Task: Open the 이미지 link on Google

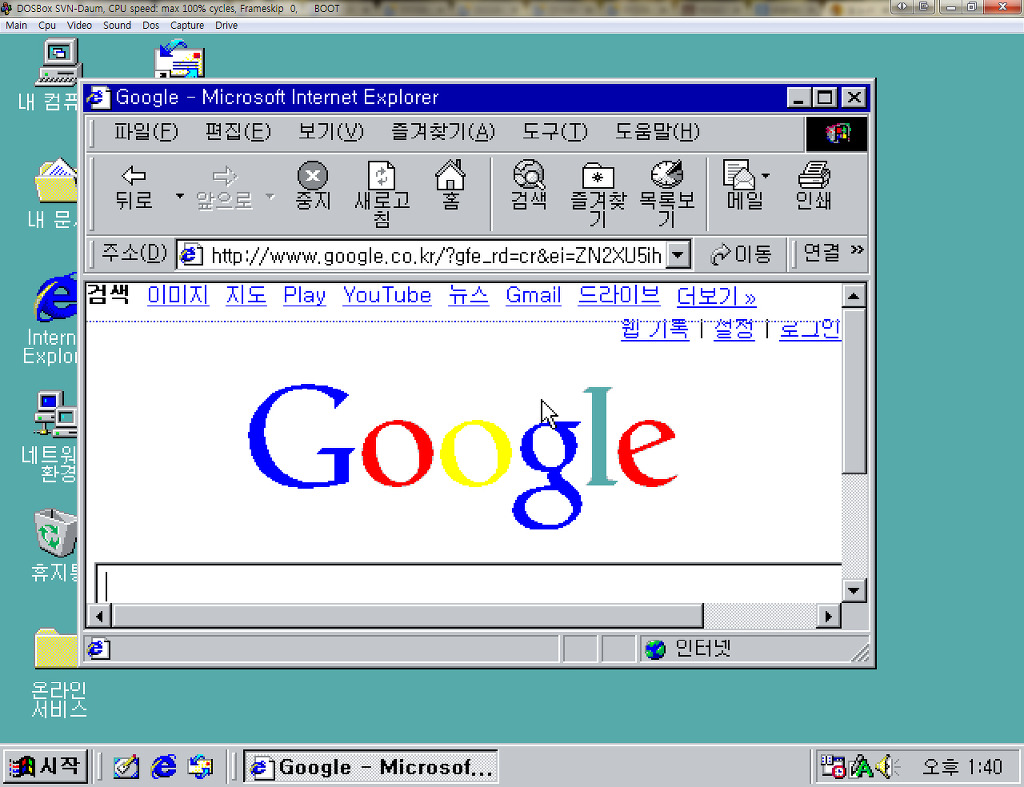Action: point(178,295)
